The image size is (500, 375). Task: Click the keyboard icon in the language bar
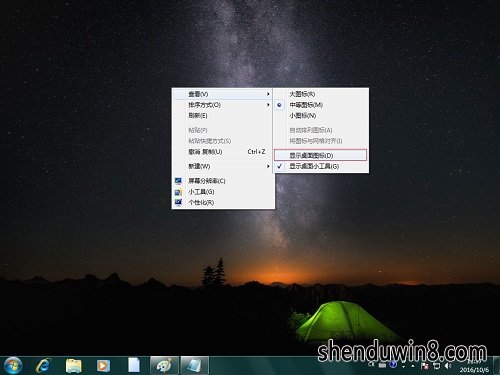coord(382,365)
